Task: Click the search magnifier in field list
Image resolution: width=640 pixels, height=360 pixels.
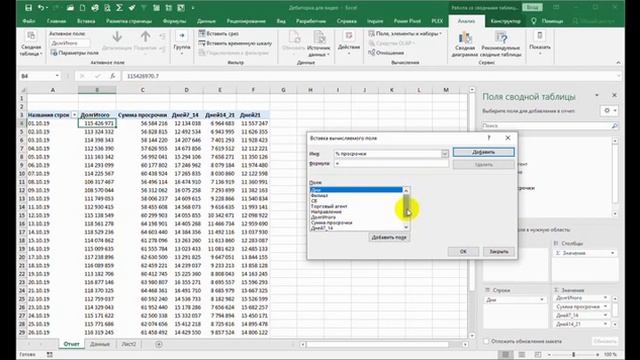Action: [614, 126]
